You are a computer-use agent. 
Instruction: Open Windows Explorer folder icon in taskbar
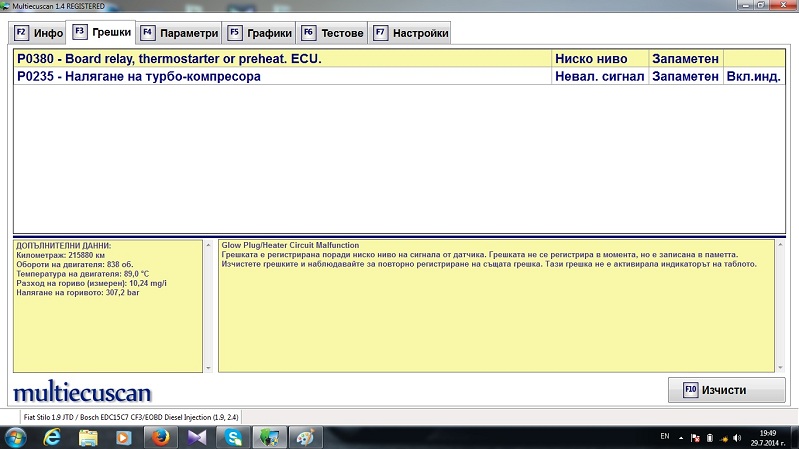[x=87, y=437]
